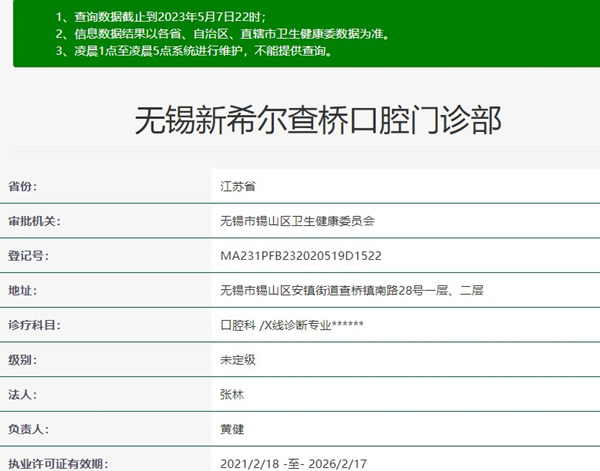Click the notice line about 凌晨1点至凌晨5点系统维护

tap(194, 51)
